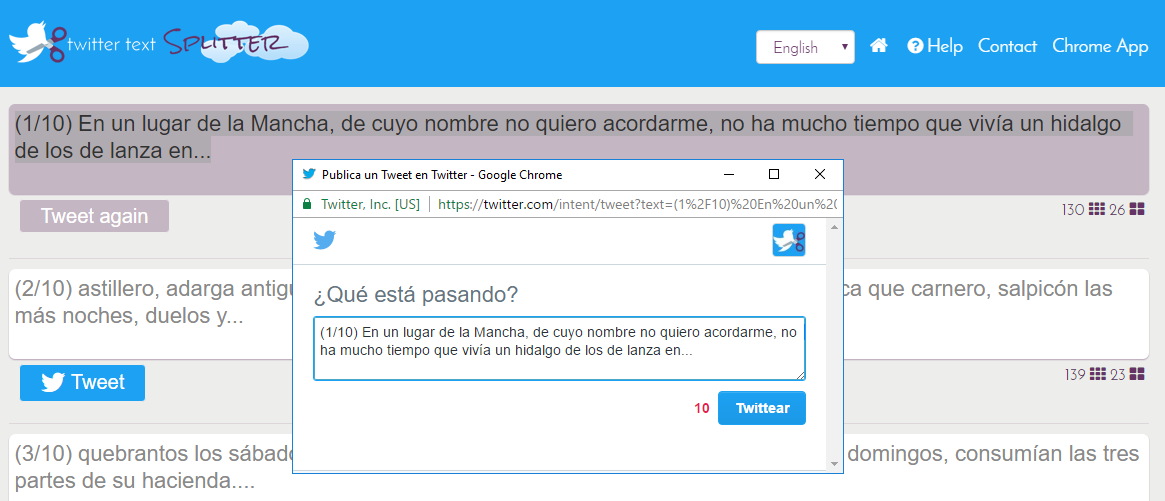
Task: Click Twitter, Inc. [US] certificate label
Action: pos(370,204)
